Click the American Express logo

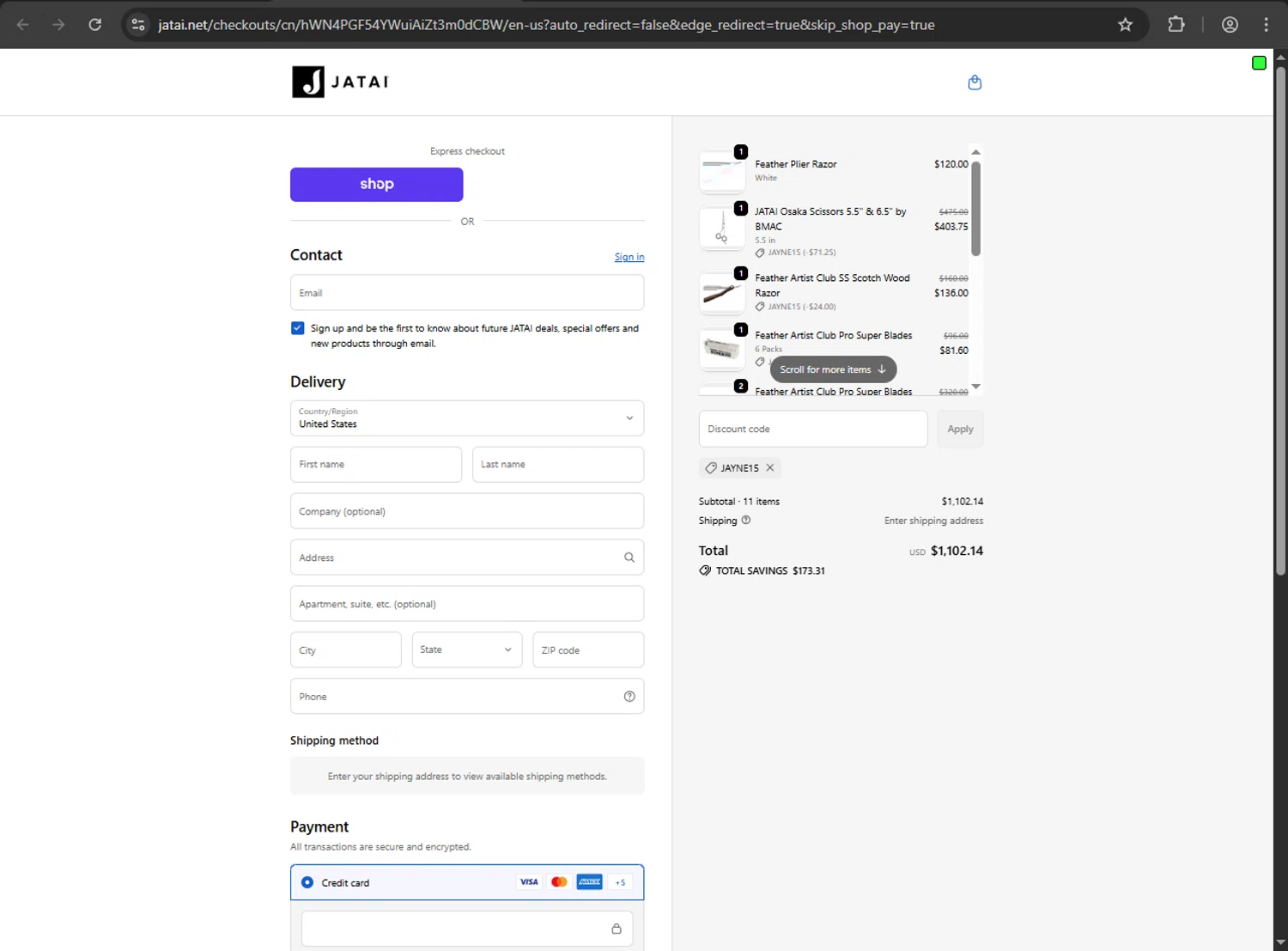(x=589, y=882)
